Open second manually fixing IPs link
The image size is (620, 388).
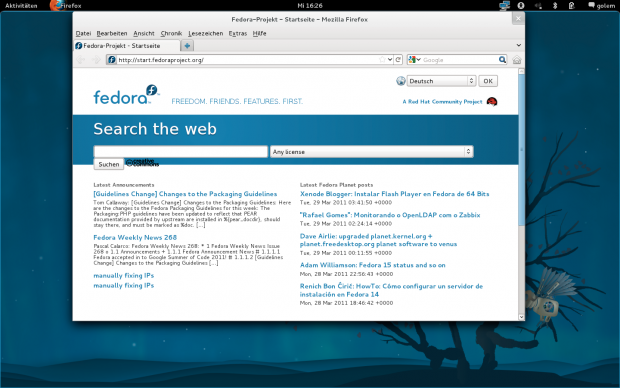click(123, 285)
